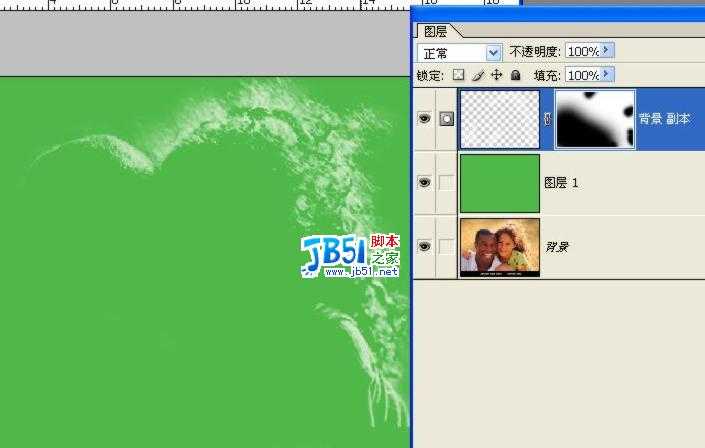Click the photo thumbnail of 背景 layer
The height and width of the screenshot is (448, 705).
499,246
